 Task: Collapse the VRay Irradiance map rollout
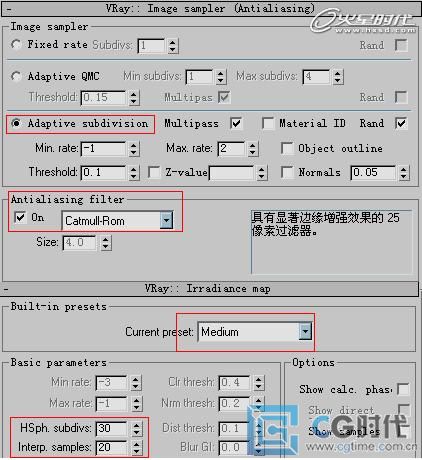(6, 289)
